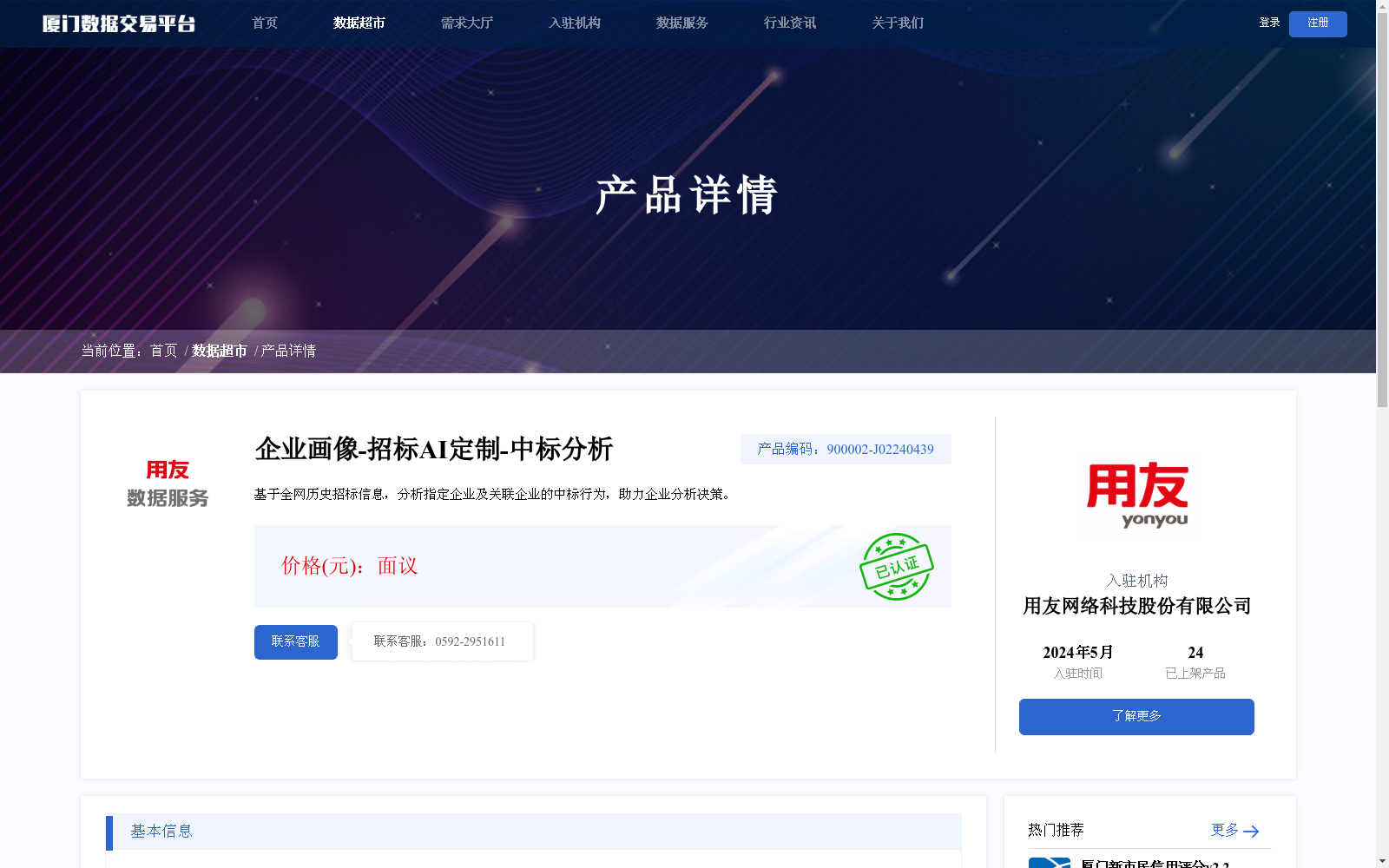Click the 热门推荐 heading
The width and height of the screenshot is (1389, 868).
pyautogui.click(x=1056, y=831)
